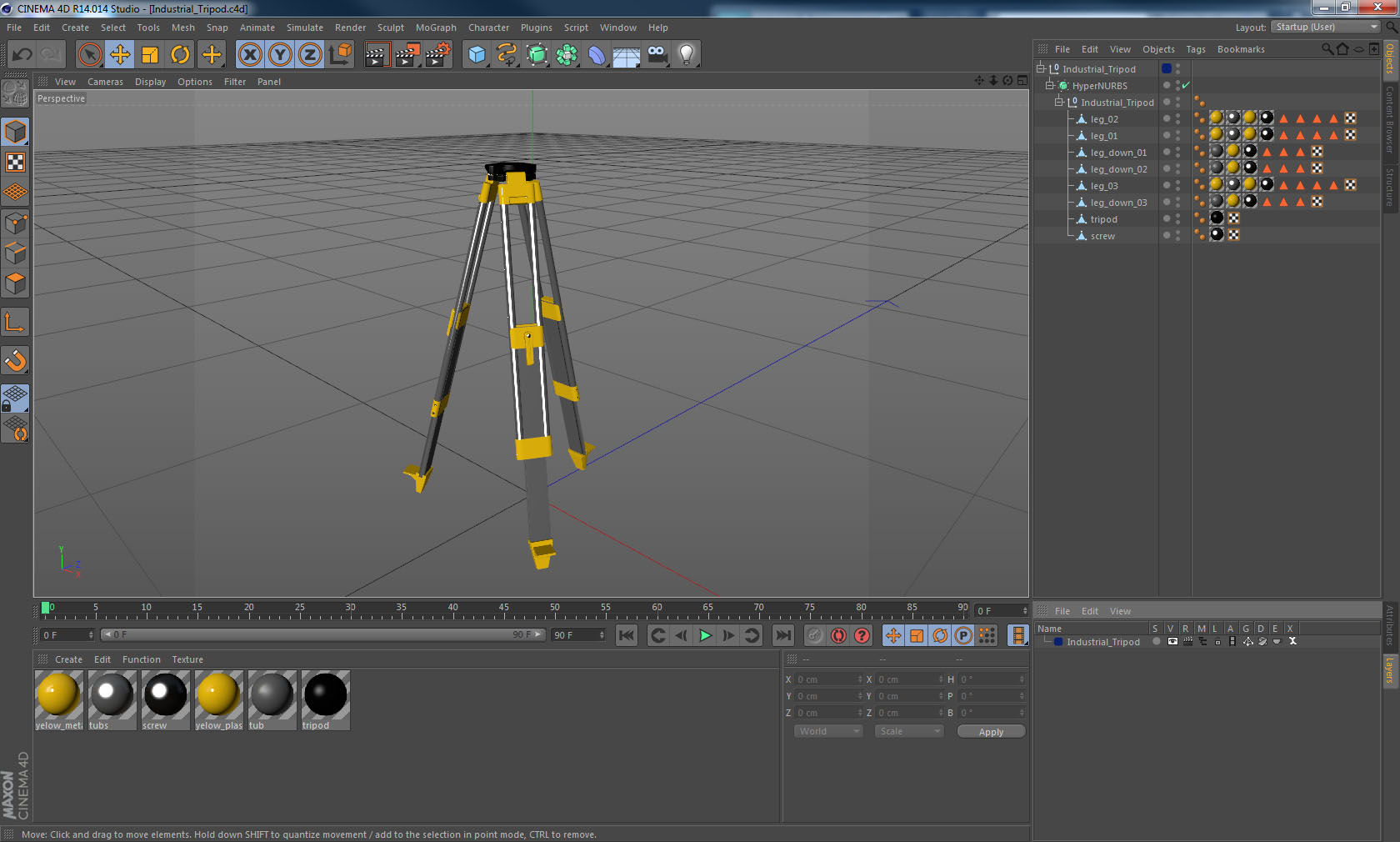
Task: Toggle autokeying button
Action: coord(838,635)
